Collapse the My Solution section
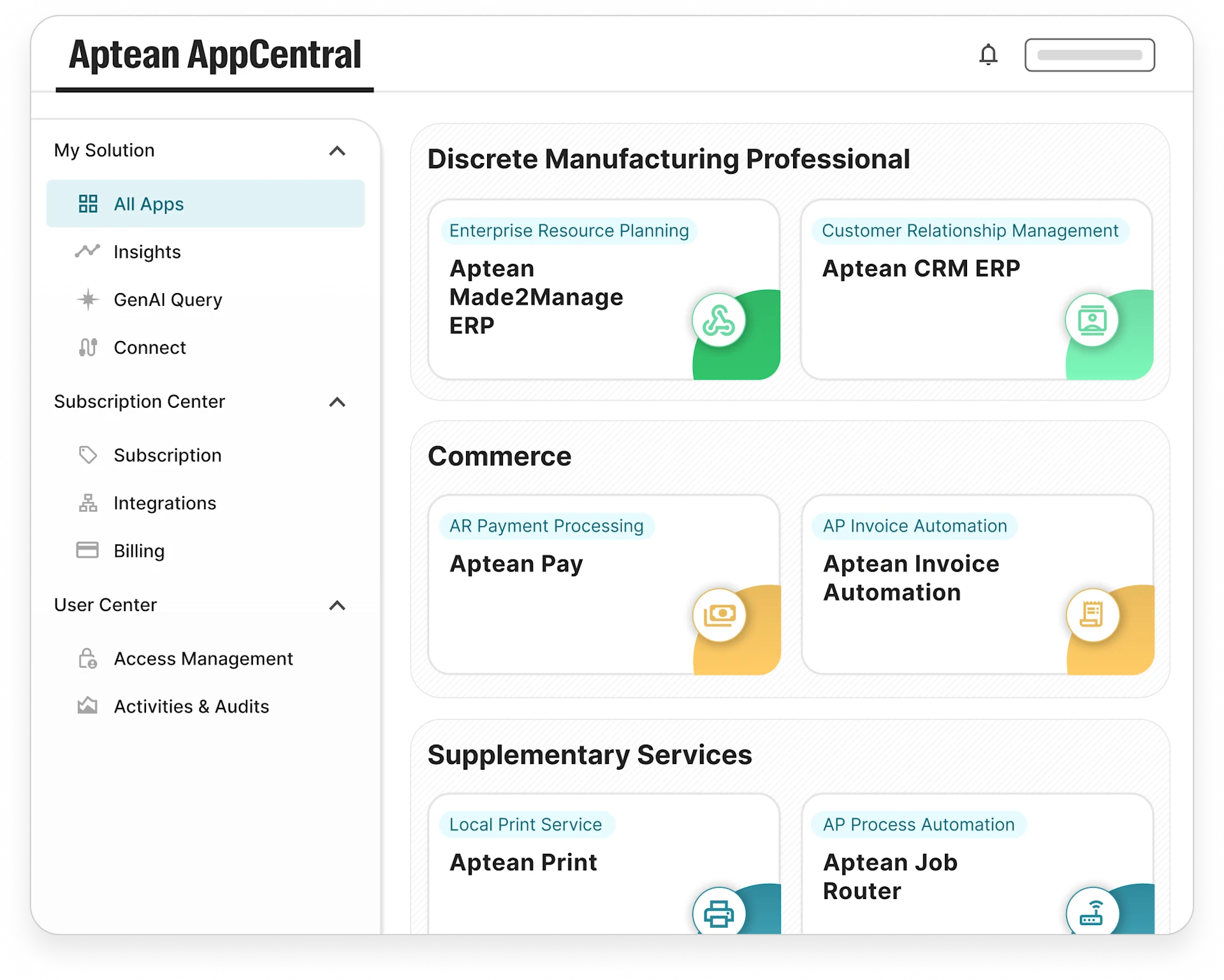This screenshot has width=1224, height=980. 337,151
